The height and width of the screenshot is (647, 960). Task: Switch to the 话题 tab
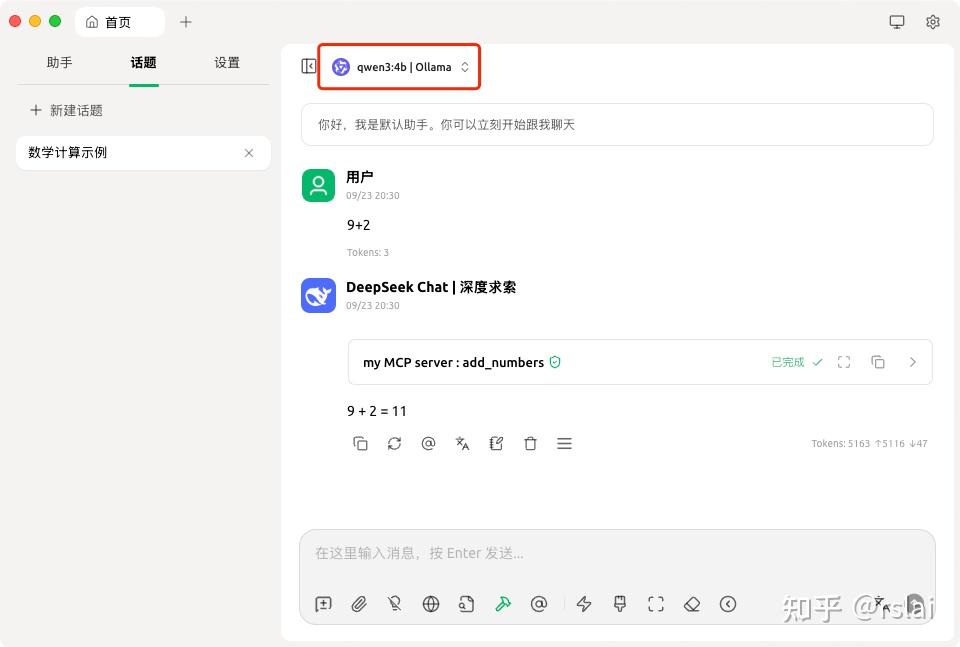pyautogui.click(x=143, y=62)
